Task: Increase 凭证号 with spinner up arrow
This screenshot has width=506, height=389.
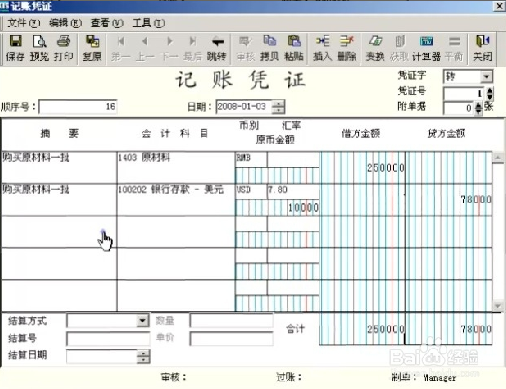Action: click(490, 90)
